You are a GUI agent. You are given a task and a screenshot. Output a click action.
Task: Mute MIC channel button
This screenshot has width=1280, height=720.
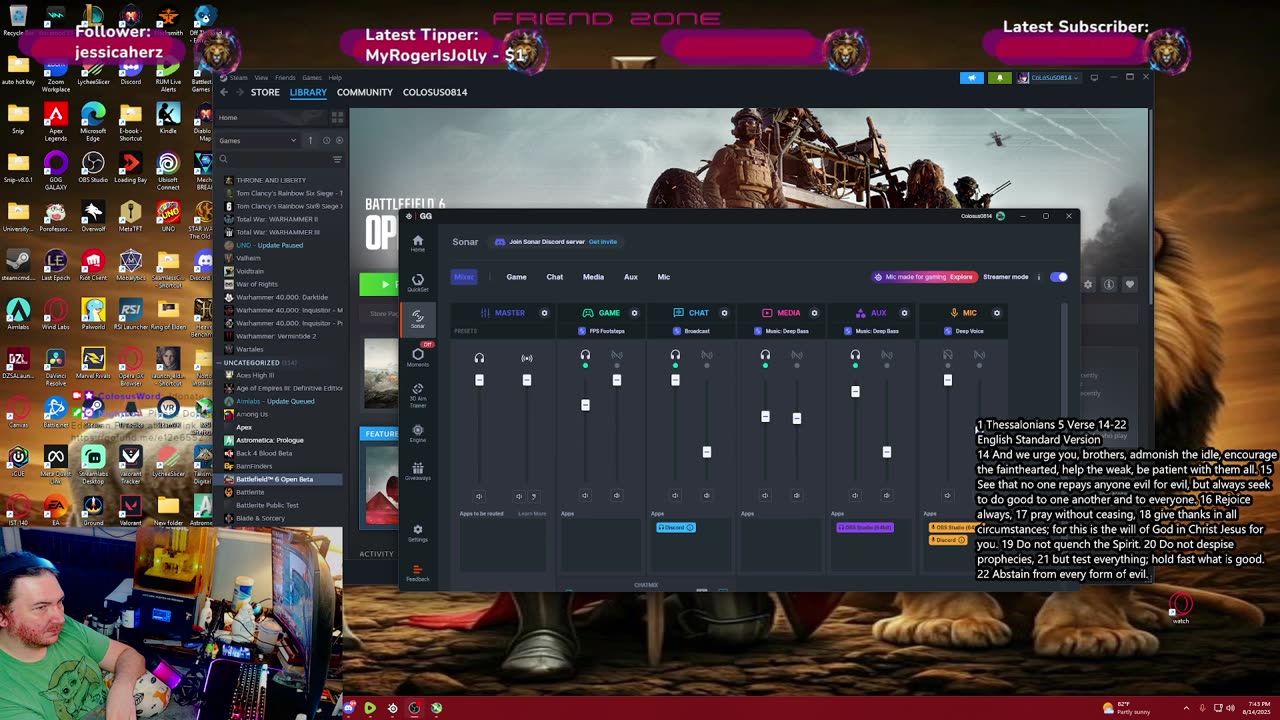coord(947,495)
